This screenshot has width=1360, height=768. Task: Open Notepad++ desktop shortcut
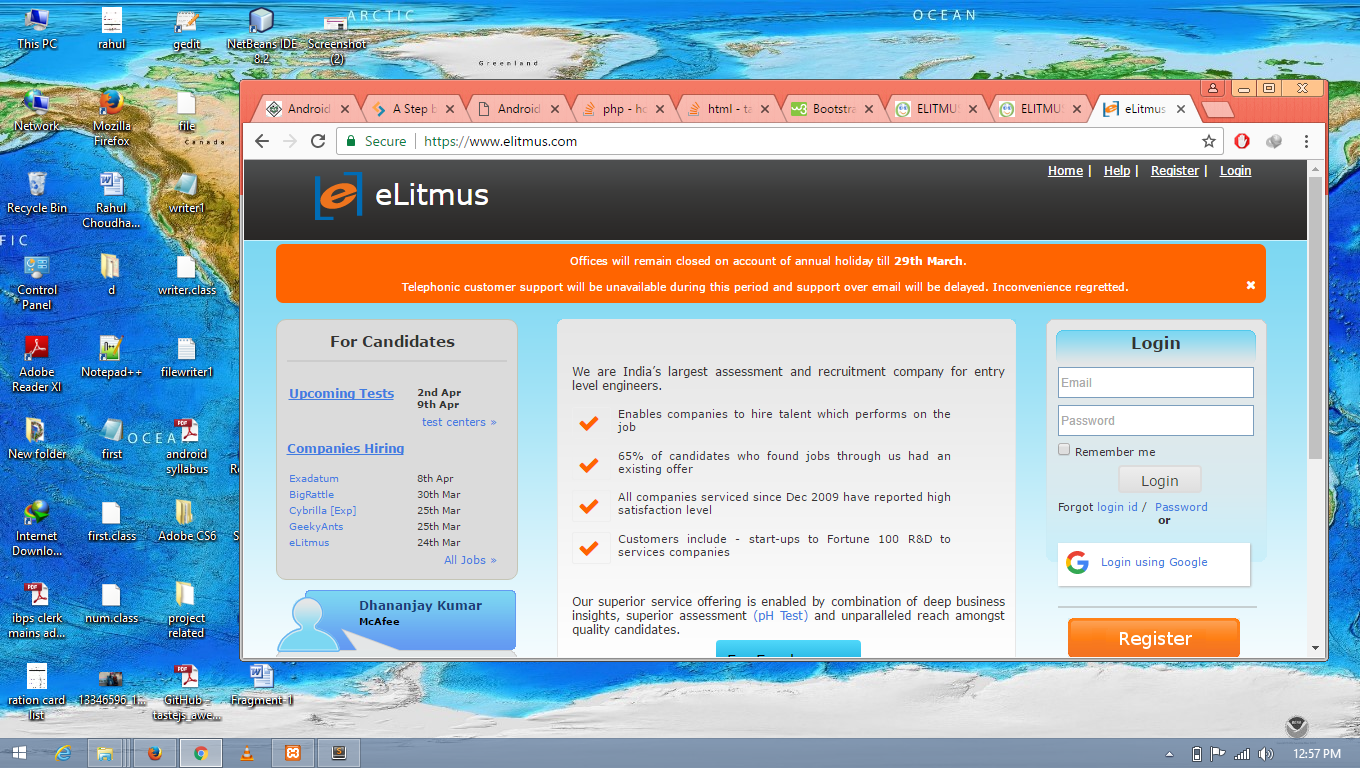point(111,355)
